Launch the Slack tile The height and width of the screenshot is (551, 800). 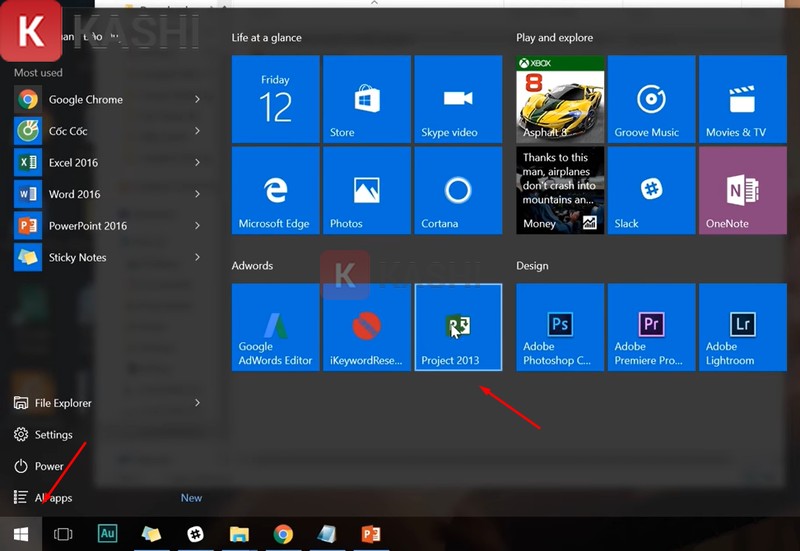click(652, 191)
